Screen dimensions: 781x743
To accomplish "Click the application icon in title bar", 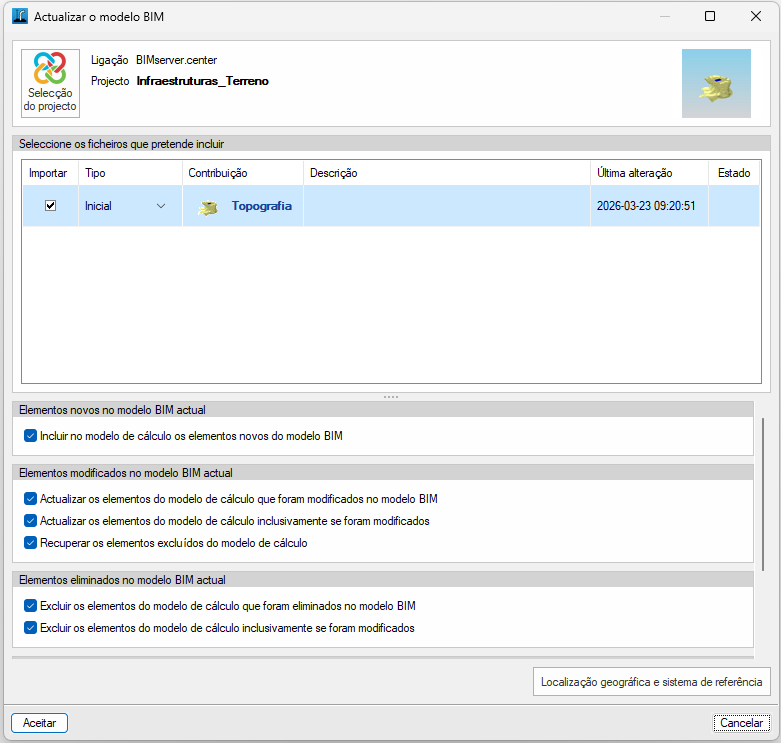I will [19, 16].
